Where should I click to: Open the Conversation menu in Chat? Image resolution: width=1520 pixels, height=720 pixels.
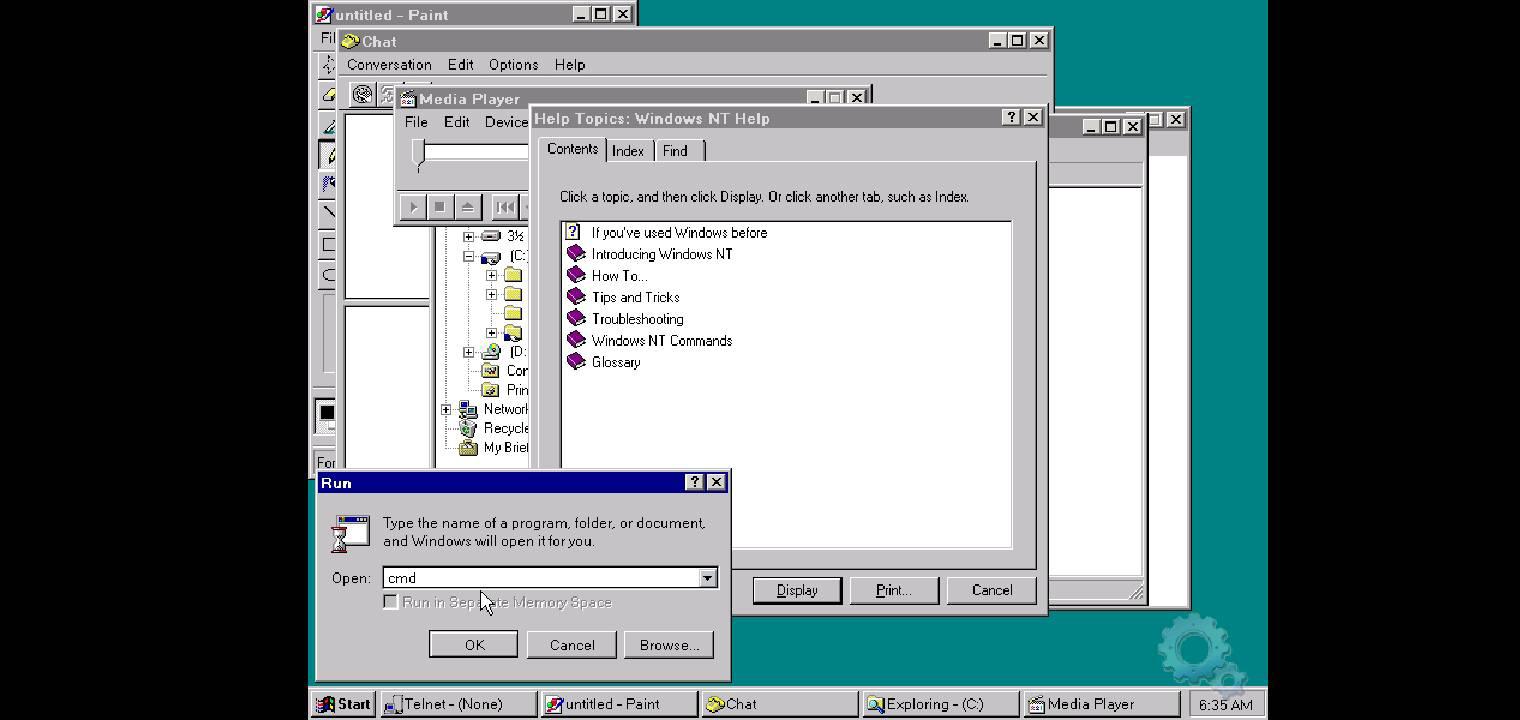point(389,65)
